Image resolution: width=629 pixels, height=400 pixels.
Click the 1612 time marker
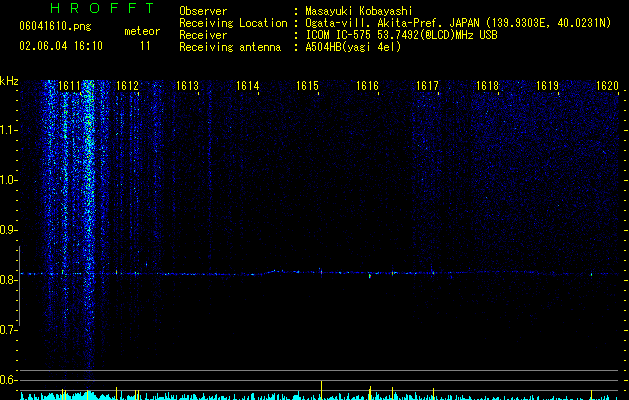click(x=127, y=86)
